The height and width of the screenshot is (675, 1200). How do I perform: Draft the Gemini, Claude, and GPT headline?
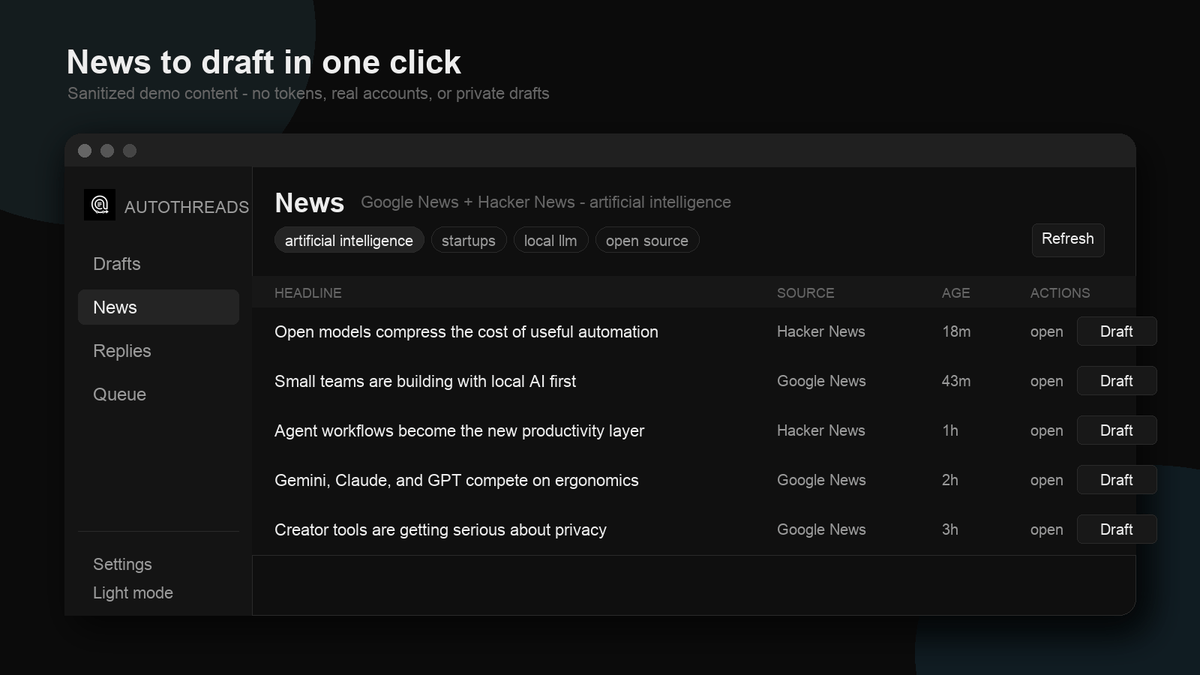tap(1116, 480)
